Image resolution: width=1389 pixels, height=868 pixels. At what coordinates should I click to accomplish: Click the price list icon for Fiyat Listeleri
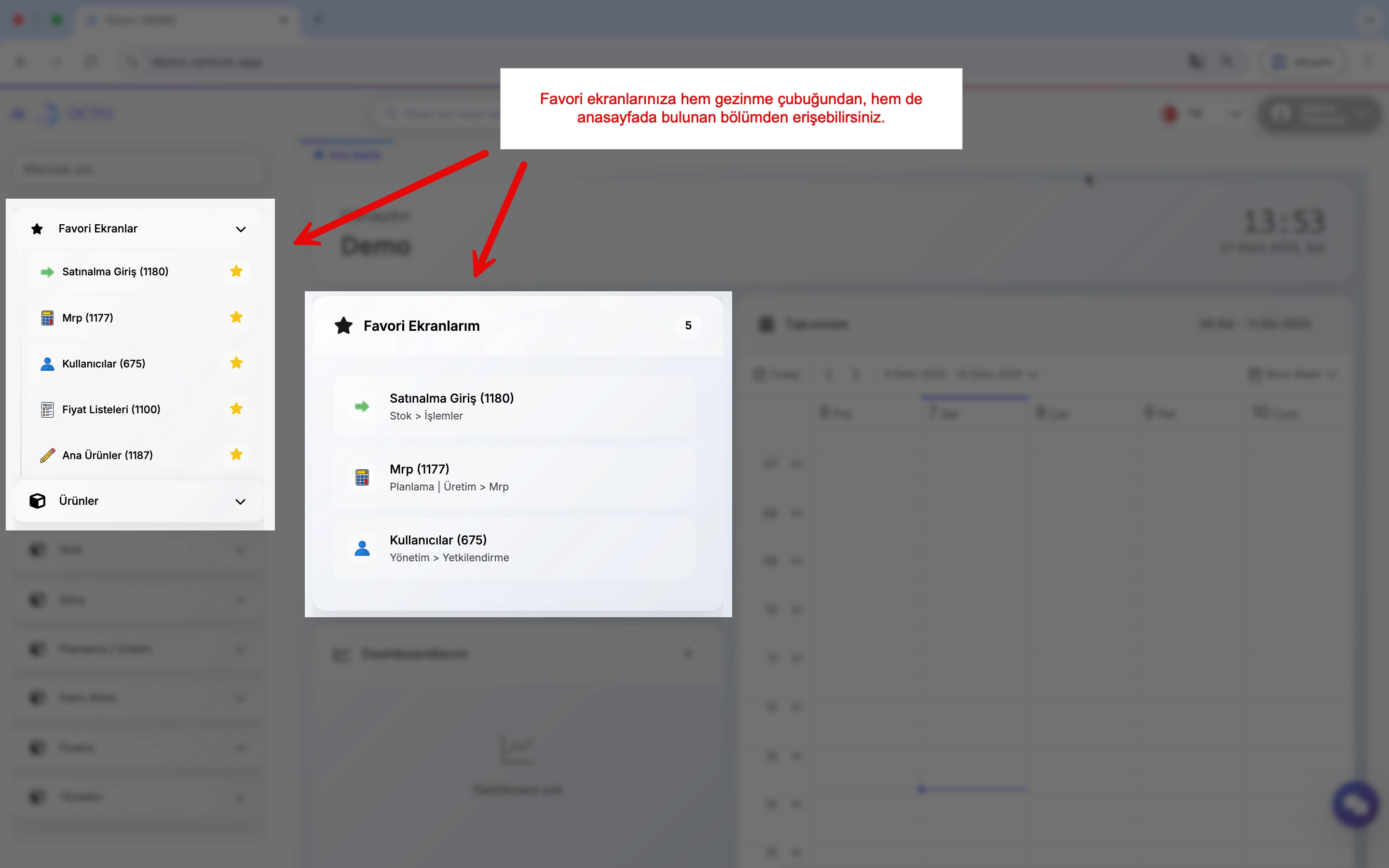47,409
